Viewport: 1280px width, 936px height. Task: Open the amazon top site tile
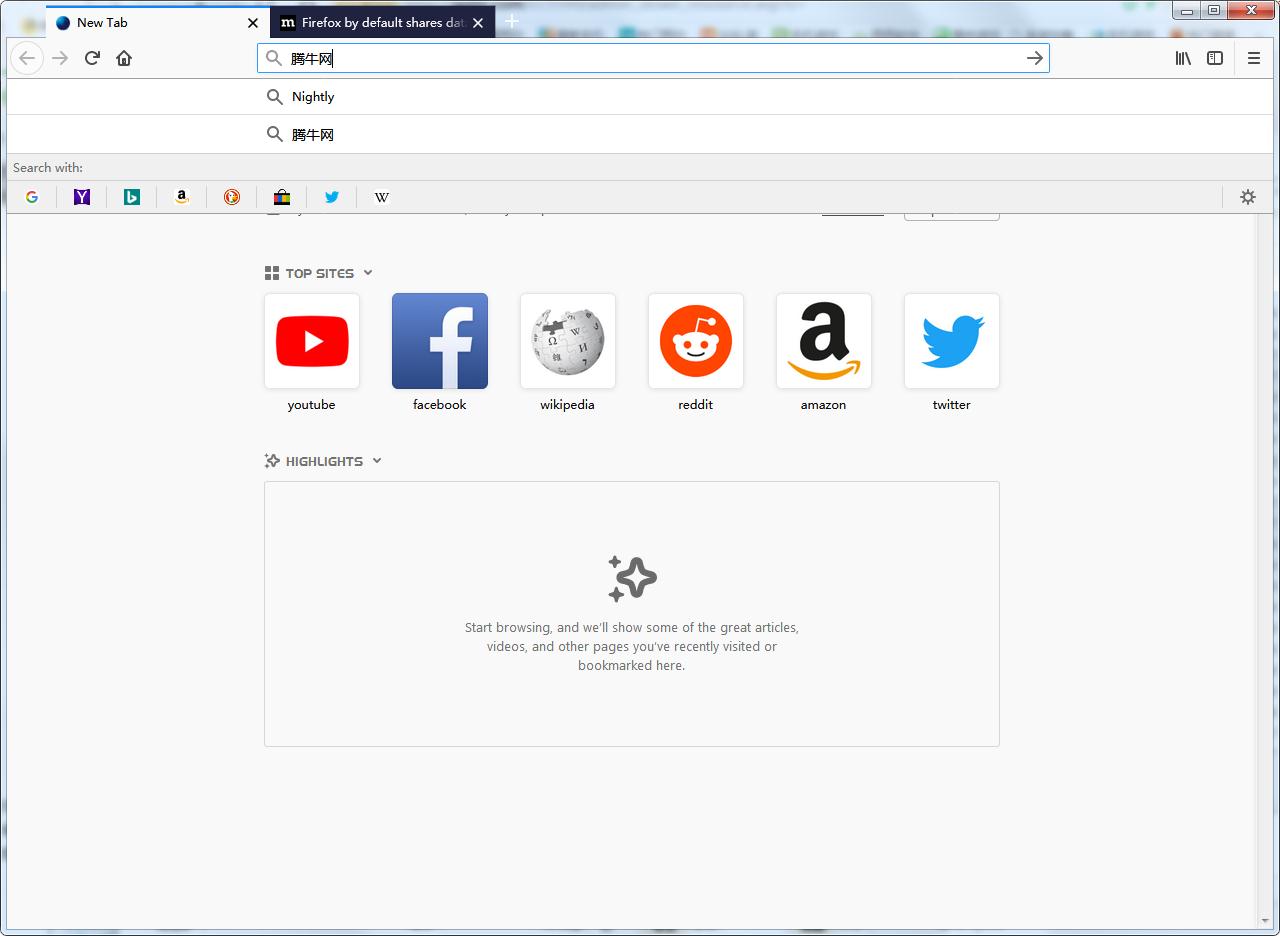pos(824,341)
